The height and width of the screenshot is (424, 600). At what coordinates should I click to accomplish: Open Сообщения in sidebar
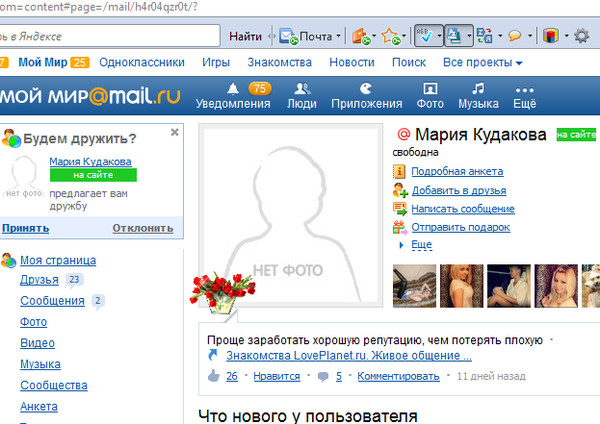(52, 301)
